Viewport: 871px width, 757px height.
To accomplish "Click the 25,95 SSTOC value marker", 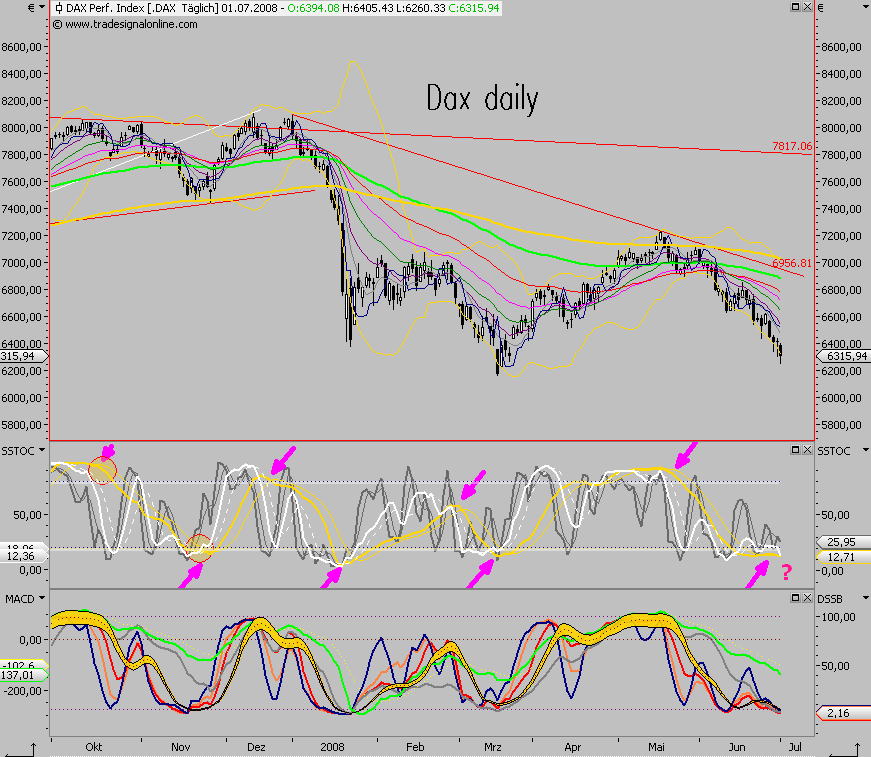I will [x=844, y=542].
